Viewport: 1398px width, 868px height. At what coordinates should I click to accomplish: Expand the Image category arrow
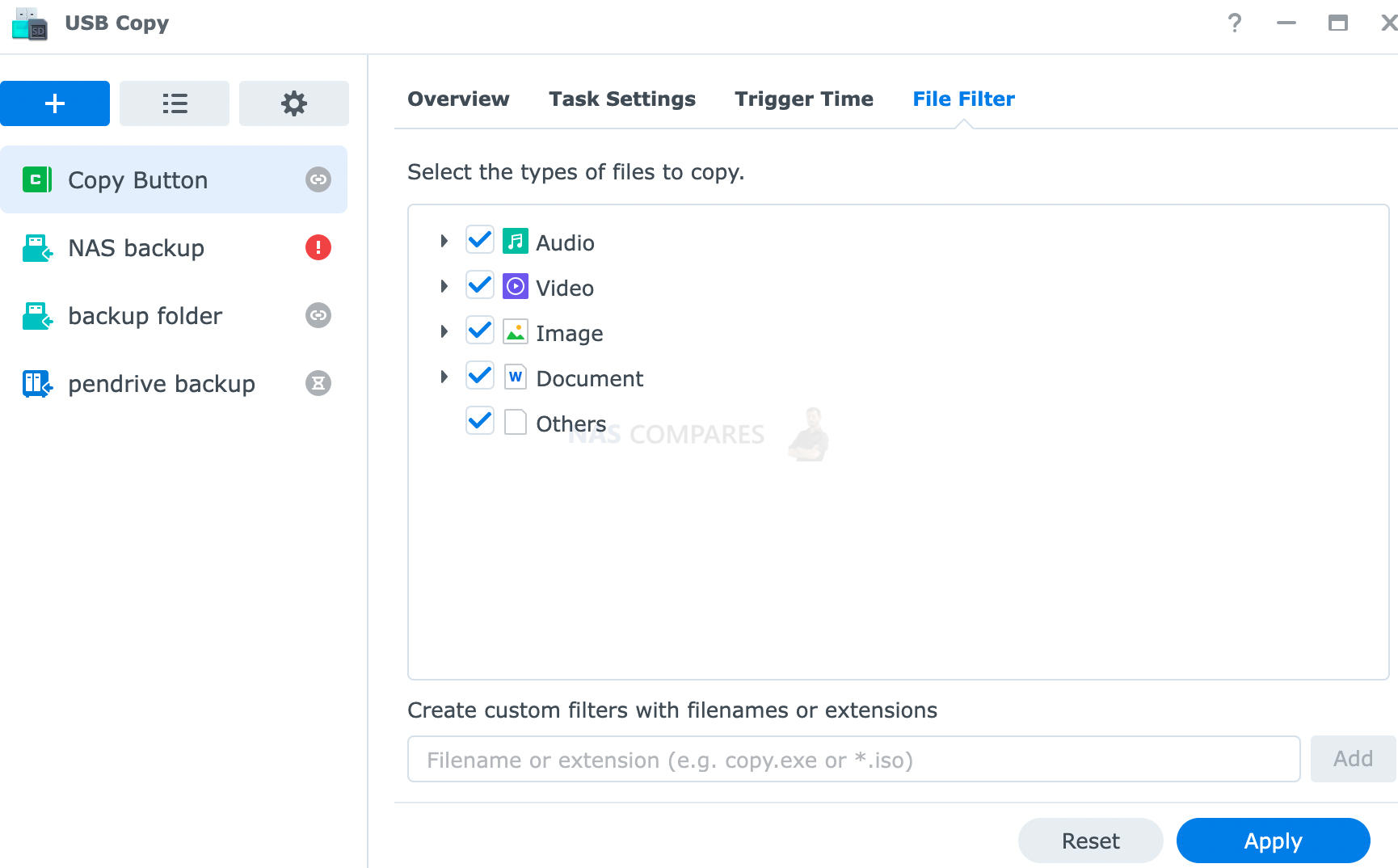(x=444, y=331)
